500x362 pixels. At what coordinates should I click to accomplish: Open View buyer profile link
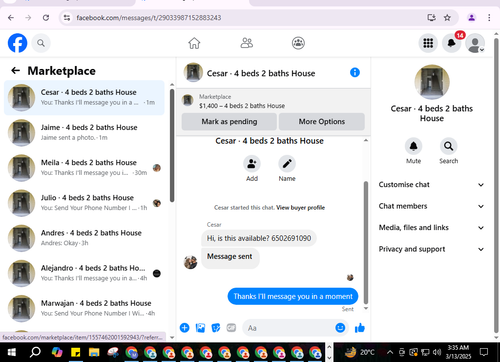tap(301, 208)
